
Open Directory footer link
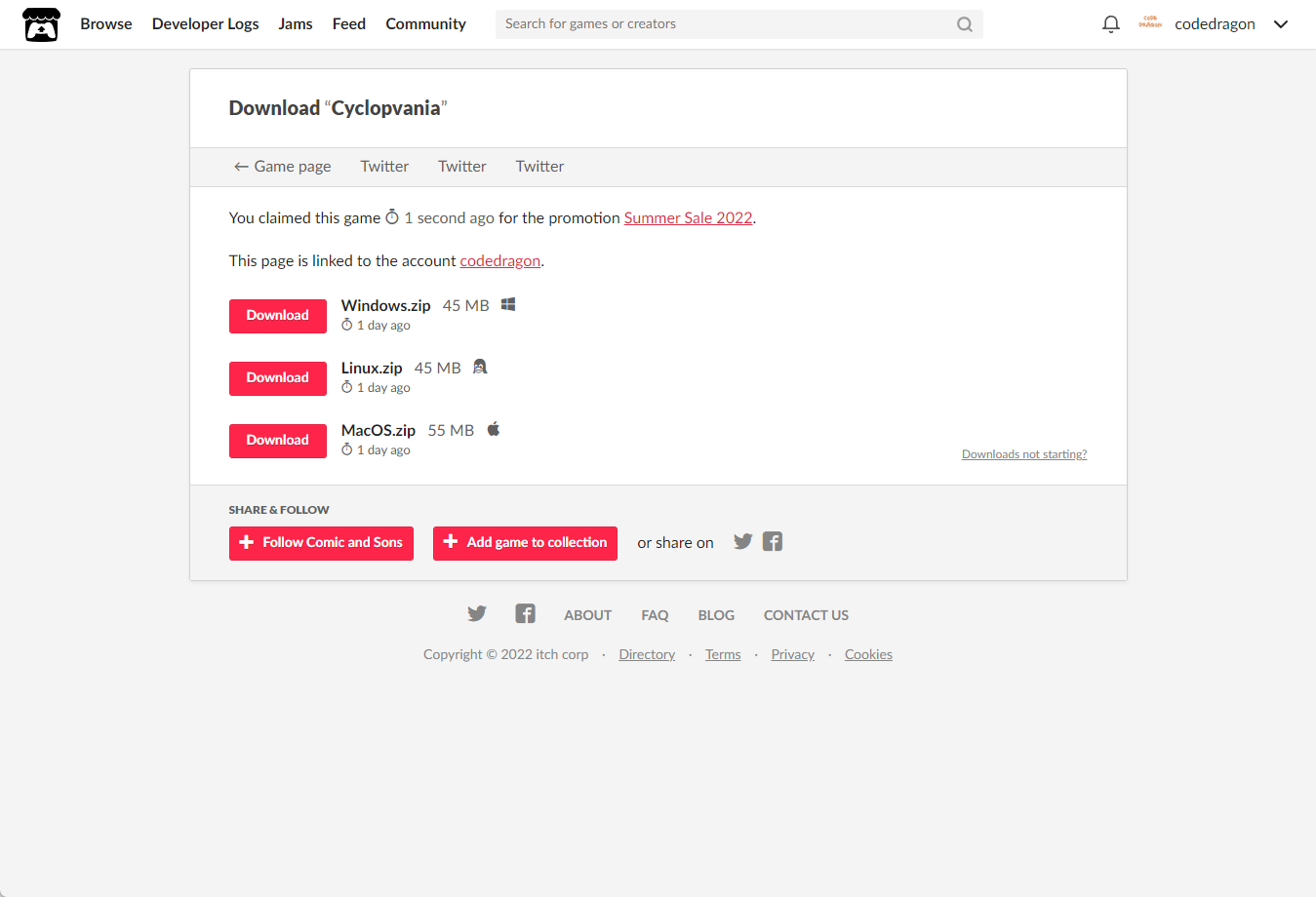[x=647, y=654]
